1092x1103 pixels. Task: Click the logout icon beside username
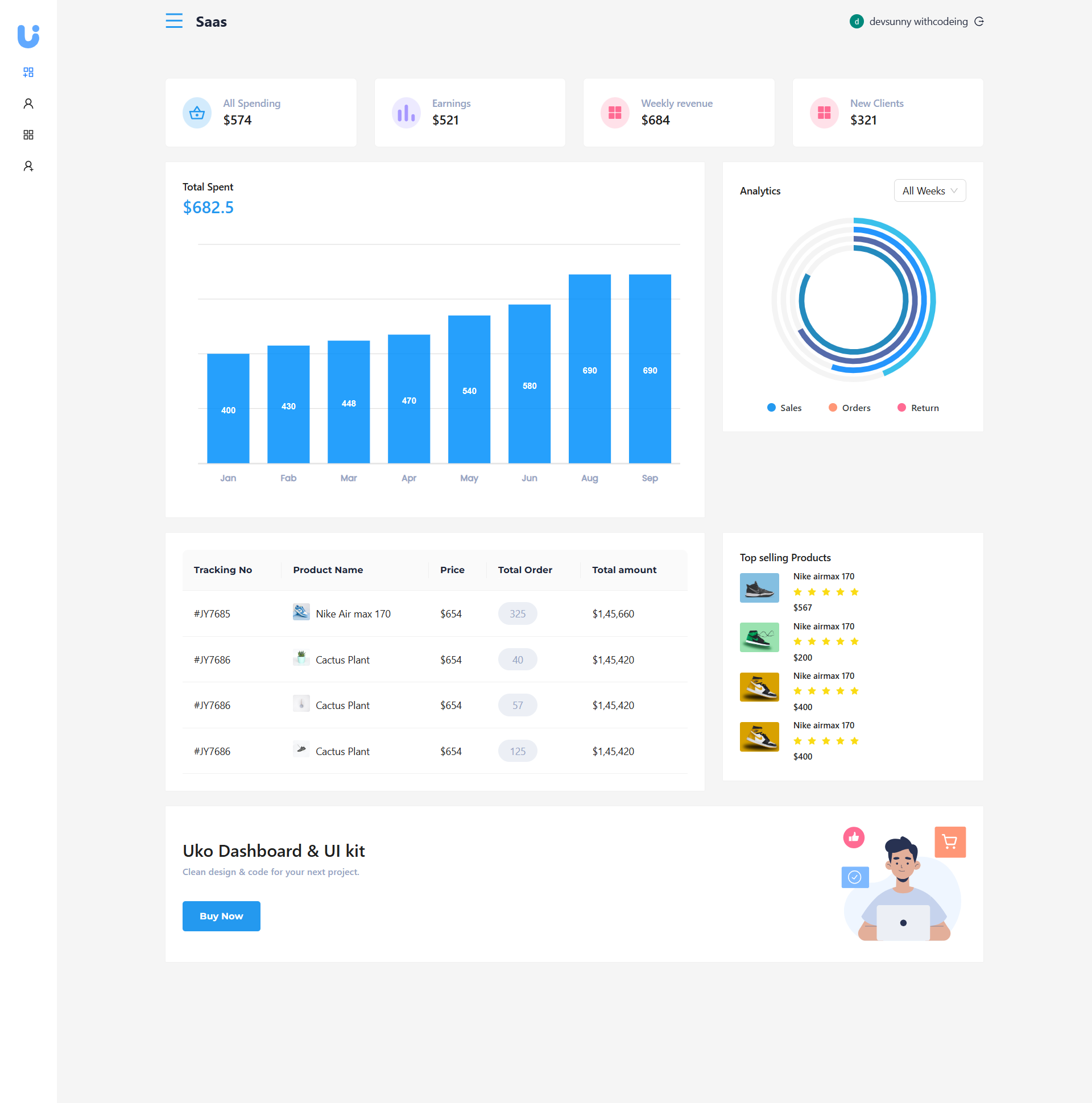pos(979,22)
